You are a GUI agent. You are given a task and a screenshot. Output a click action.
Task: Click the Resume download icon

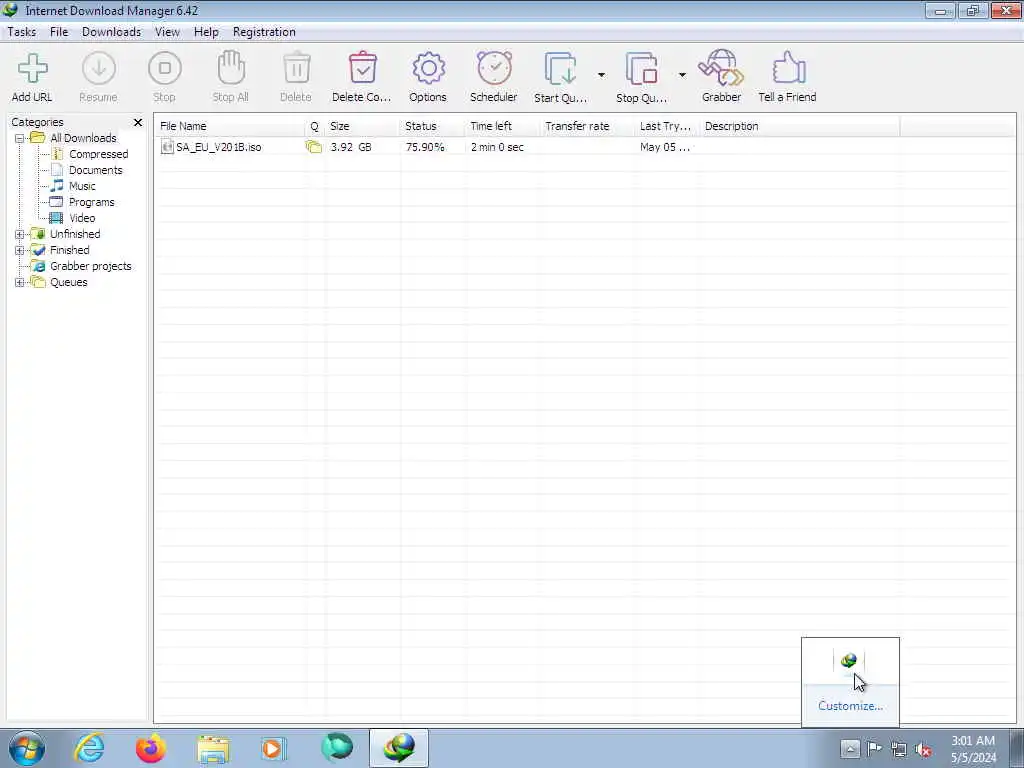pyautogui.click(x=99, y=69)
